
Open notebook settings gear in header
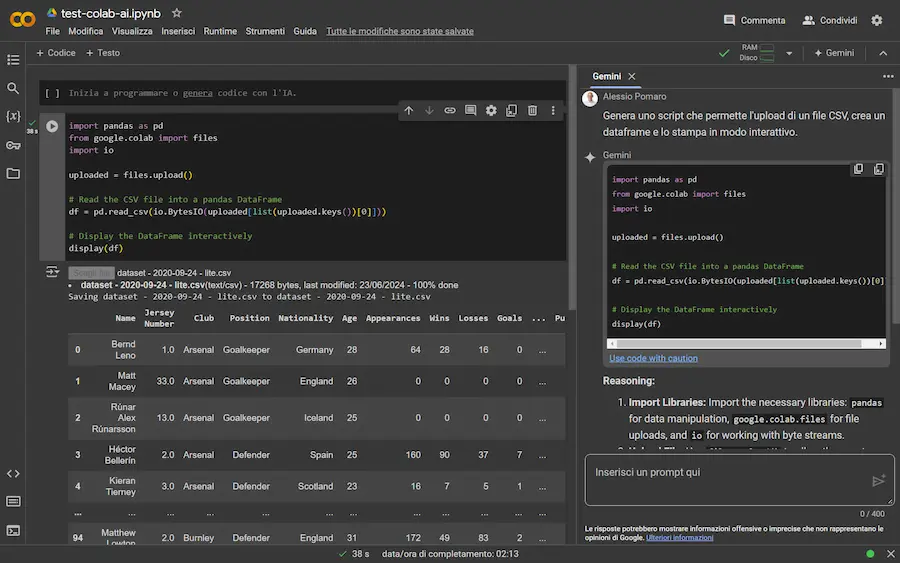pyautogui.click(x=876, y=20)
